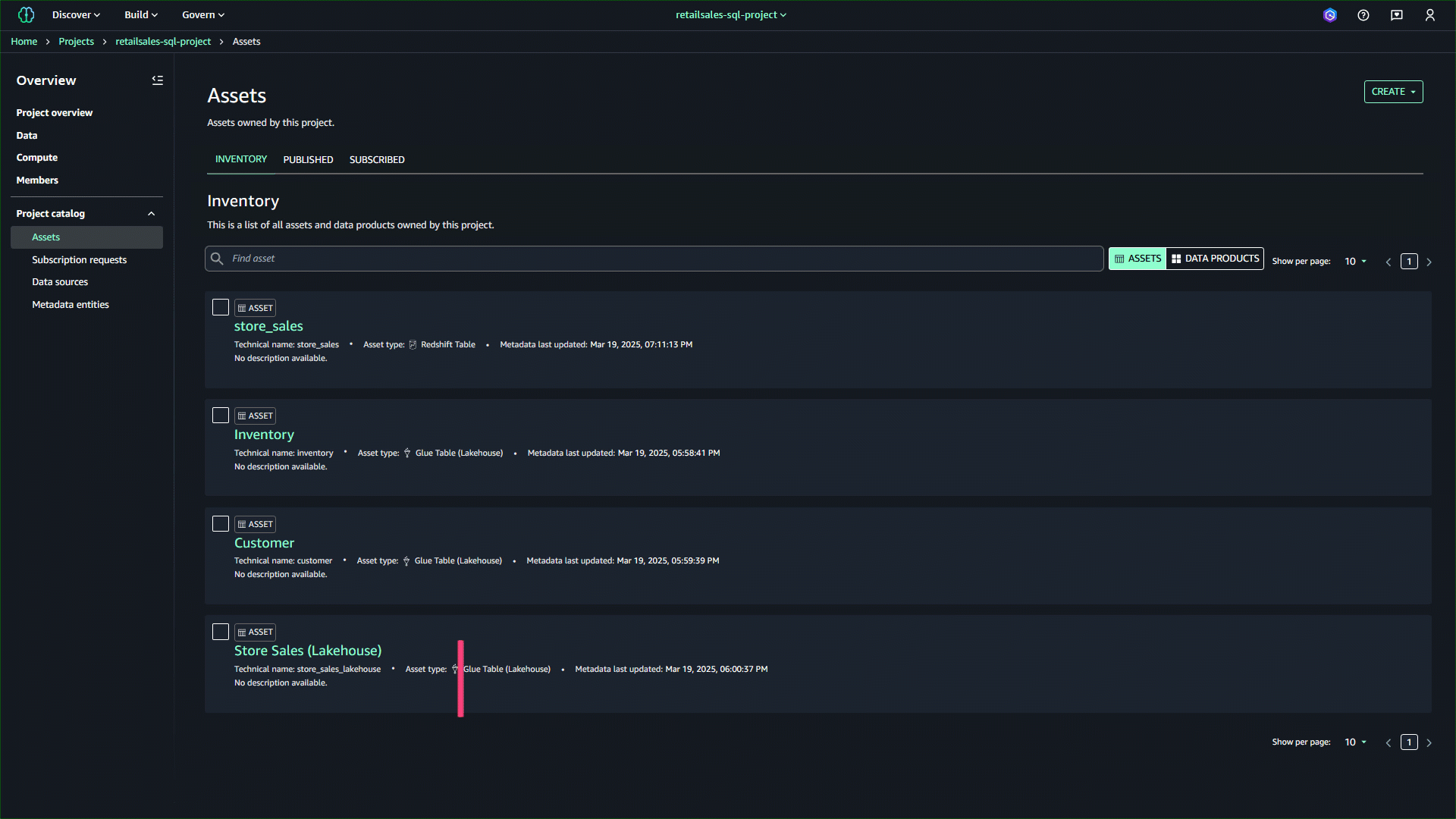This screenshot has width=1456, height=819.
Task: Open the Build dropdown menu
Action: coord(141,15)
